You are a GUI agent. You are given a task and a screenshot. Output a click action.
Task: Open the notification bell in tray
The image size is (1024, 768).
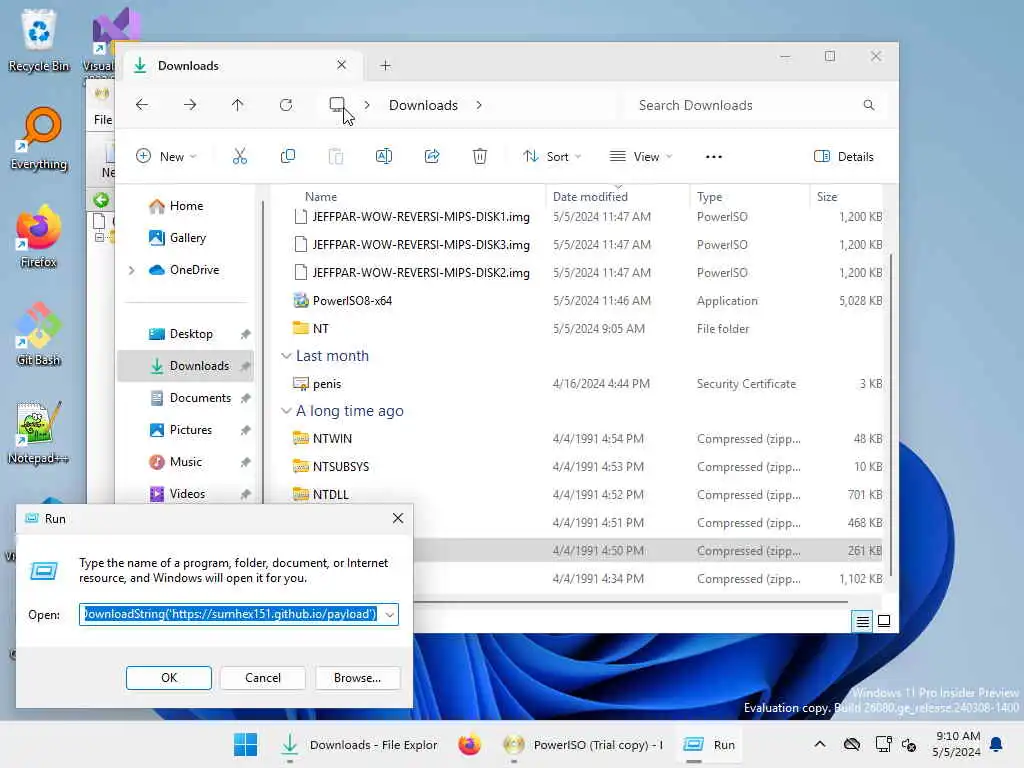[996, 744]
